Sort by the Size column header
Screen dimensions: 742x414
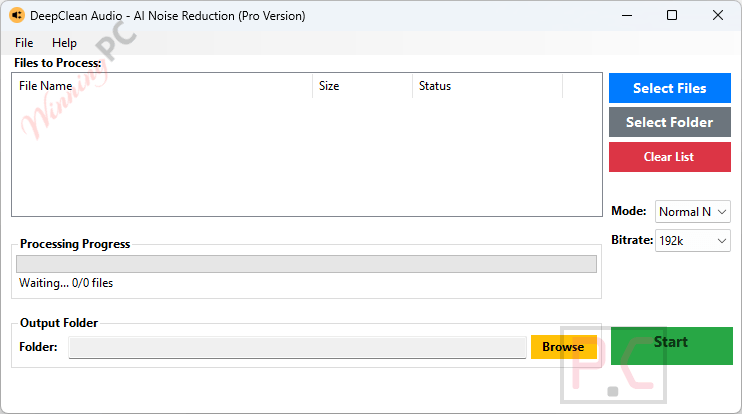(x=362, y=86)
